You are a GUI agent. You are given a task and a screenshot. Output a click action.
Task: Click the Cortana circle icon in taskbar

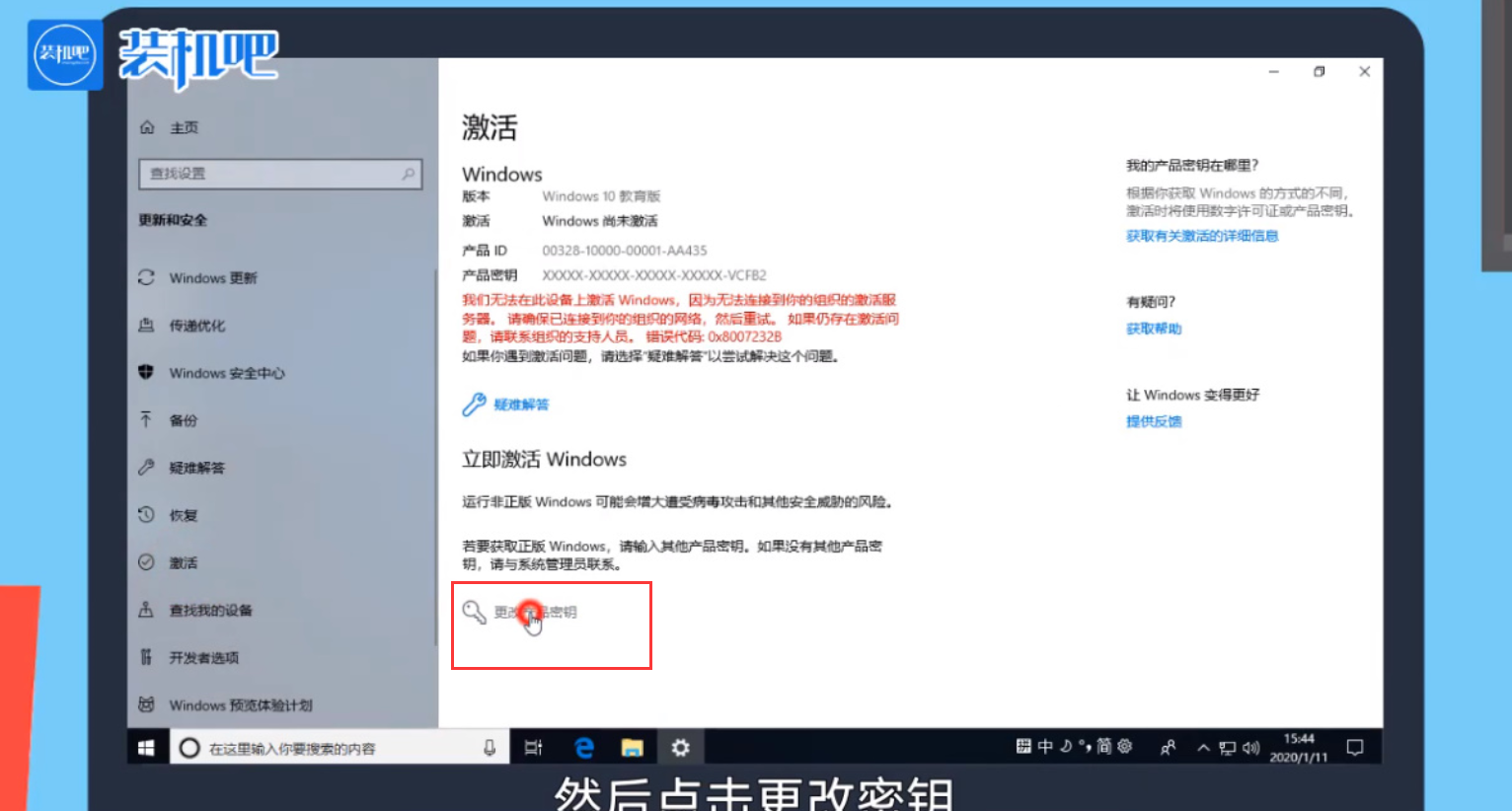click(x=189, y=748)
